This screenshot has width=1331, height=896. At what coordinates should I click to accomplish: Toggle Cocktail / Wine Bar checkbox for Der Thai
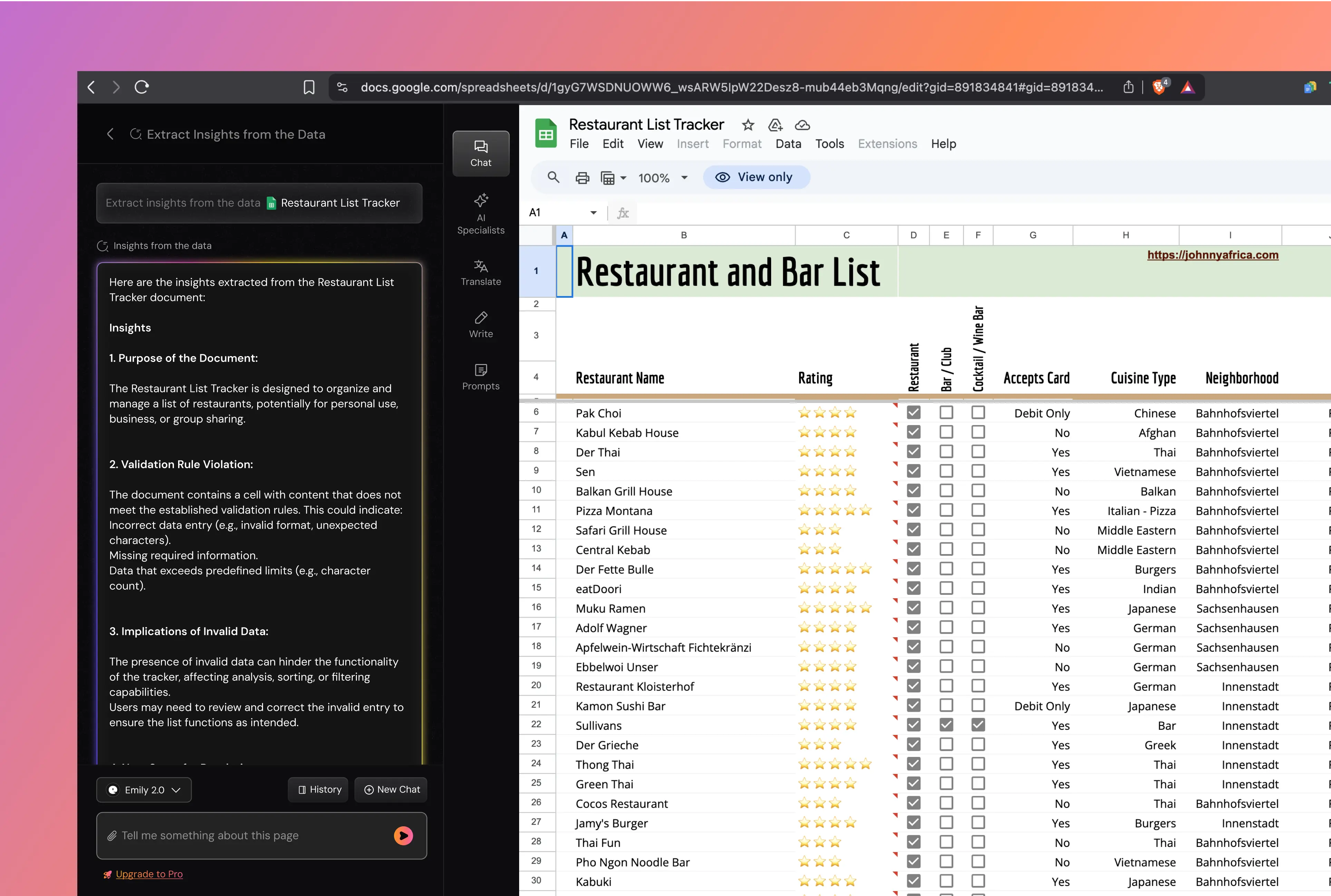[x=978, y=451]
